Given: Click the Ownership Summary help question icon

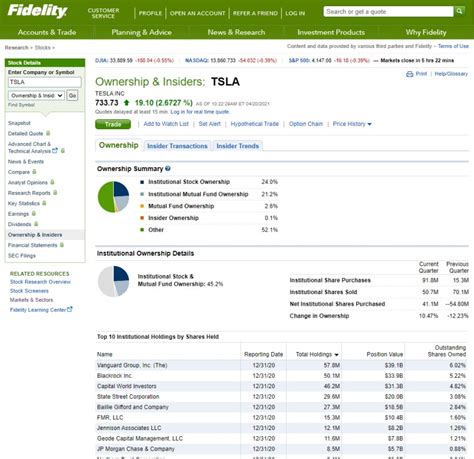Looking at the screenshot, I should pyautogui.click(x=168, y=169).
